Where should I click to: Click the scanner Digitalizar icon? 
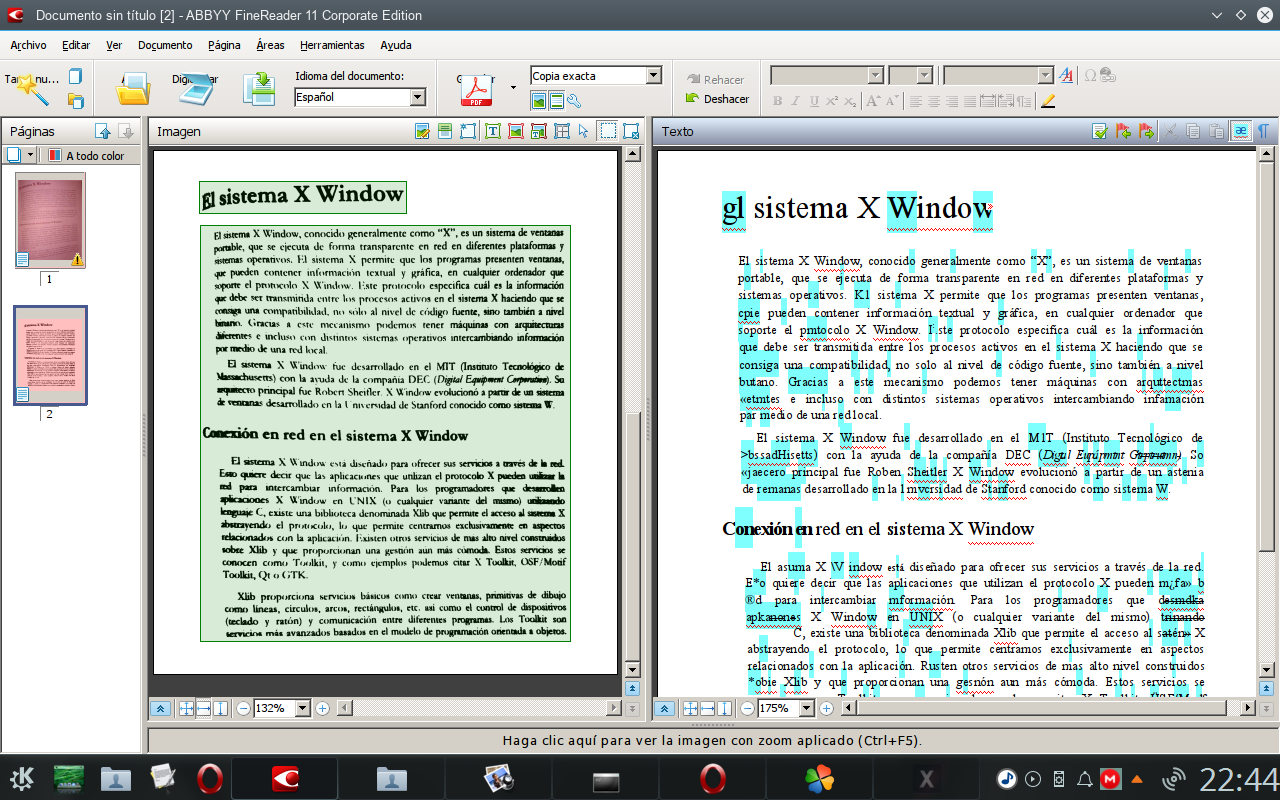[x=196, y=88]
